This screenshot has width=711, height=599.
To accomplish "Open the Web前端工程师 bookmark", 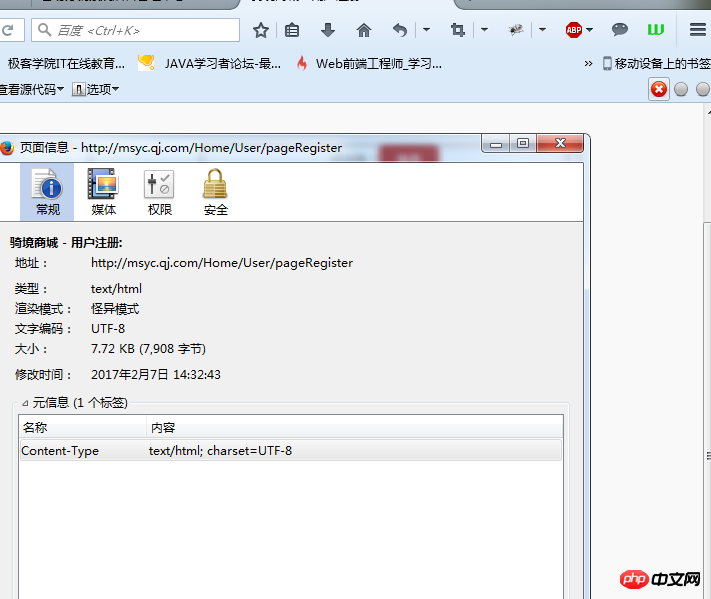I will tap(370, 63).
